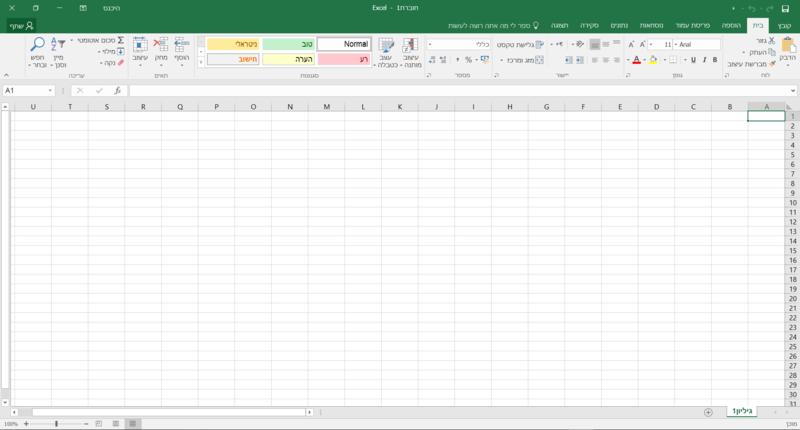Click the zoom slider in status bar

(x=56, y=424)
